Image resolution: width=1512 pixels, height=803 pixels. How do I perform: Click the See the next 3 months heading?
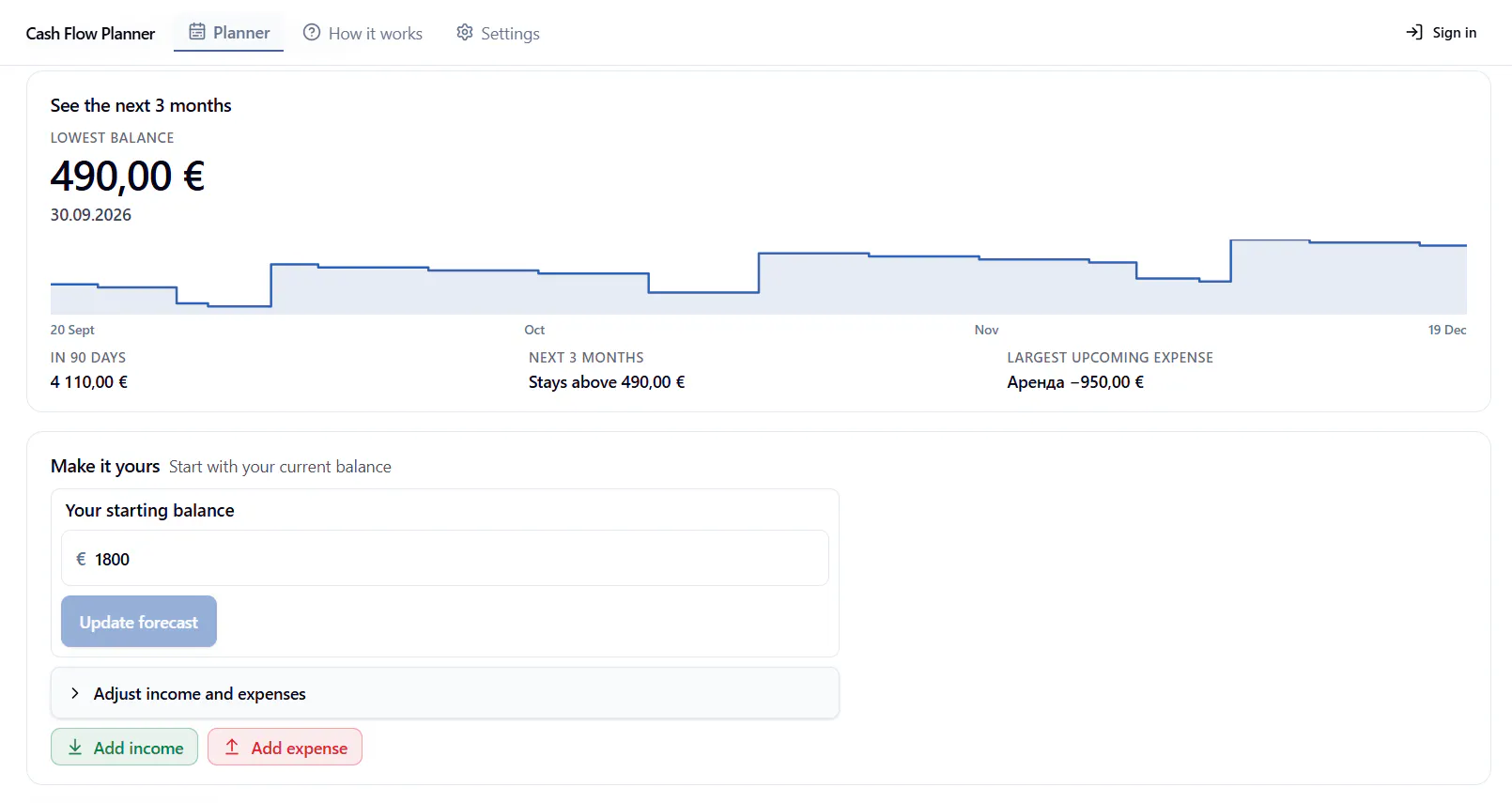point(141,105)
